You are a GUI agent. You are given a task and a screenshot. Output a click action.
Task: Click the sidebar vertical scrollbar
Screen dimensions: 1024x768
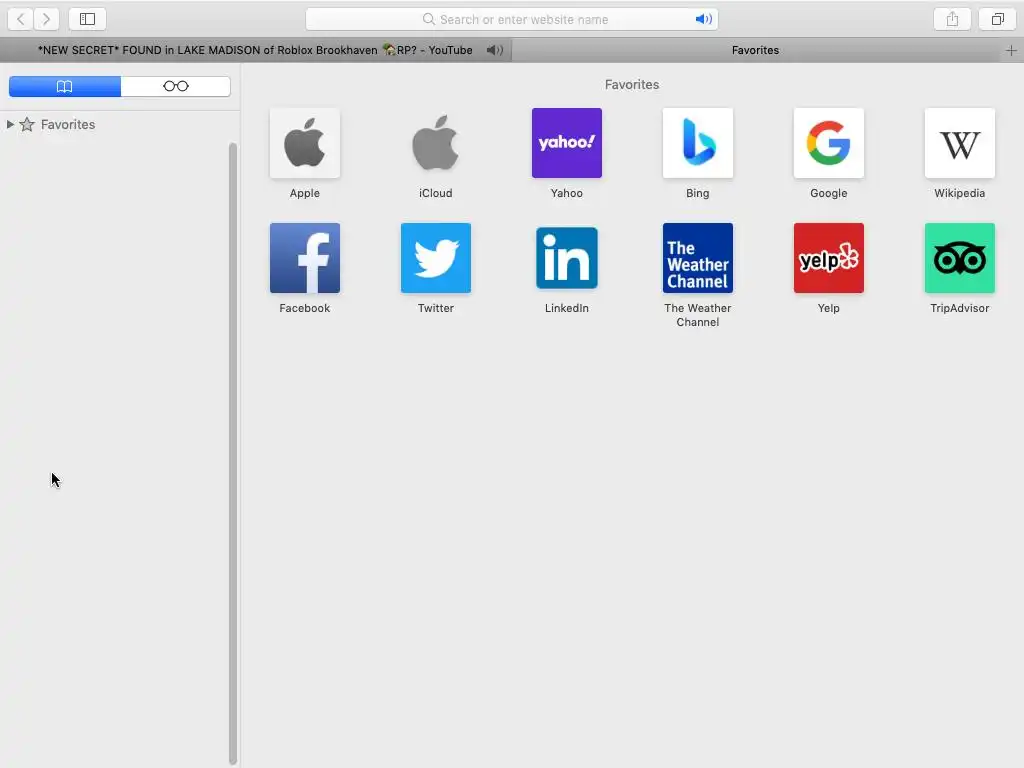[233, 453]
